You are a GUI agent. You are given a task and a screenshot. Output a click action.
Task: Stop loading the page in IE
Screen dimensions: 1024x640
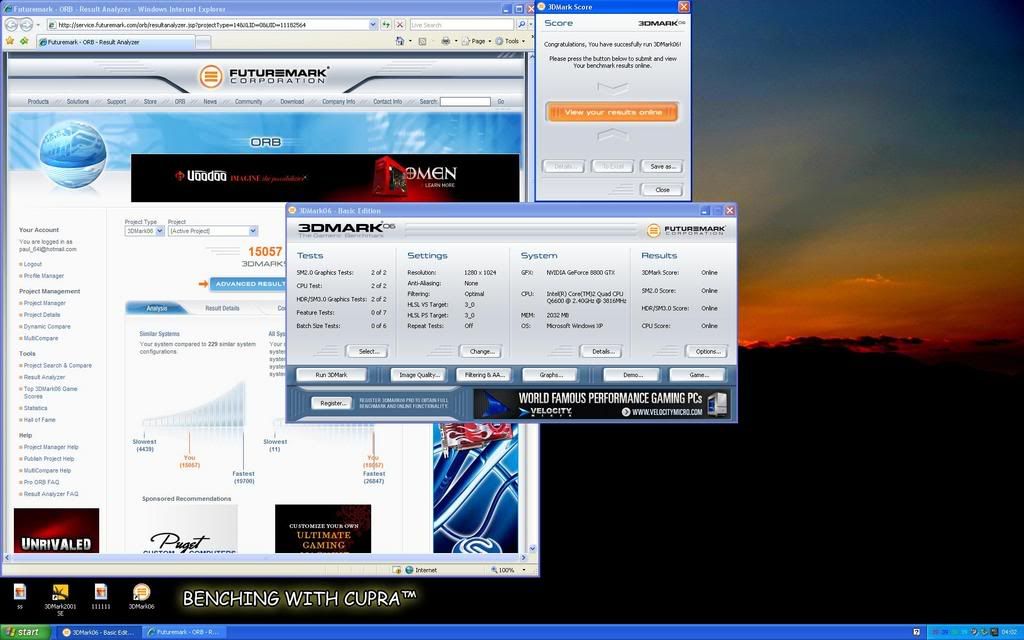(400, 25)
